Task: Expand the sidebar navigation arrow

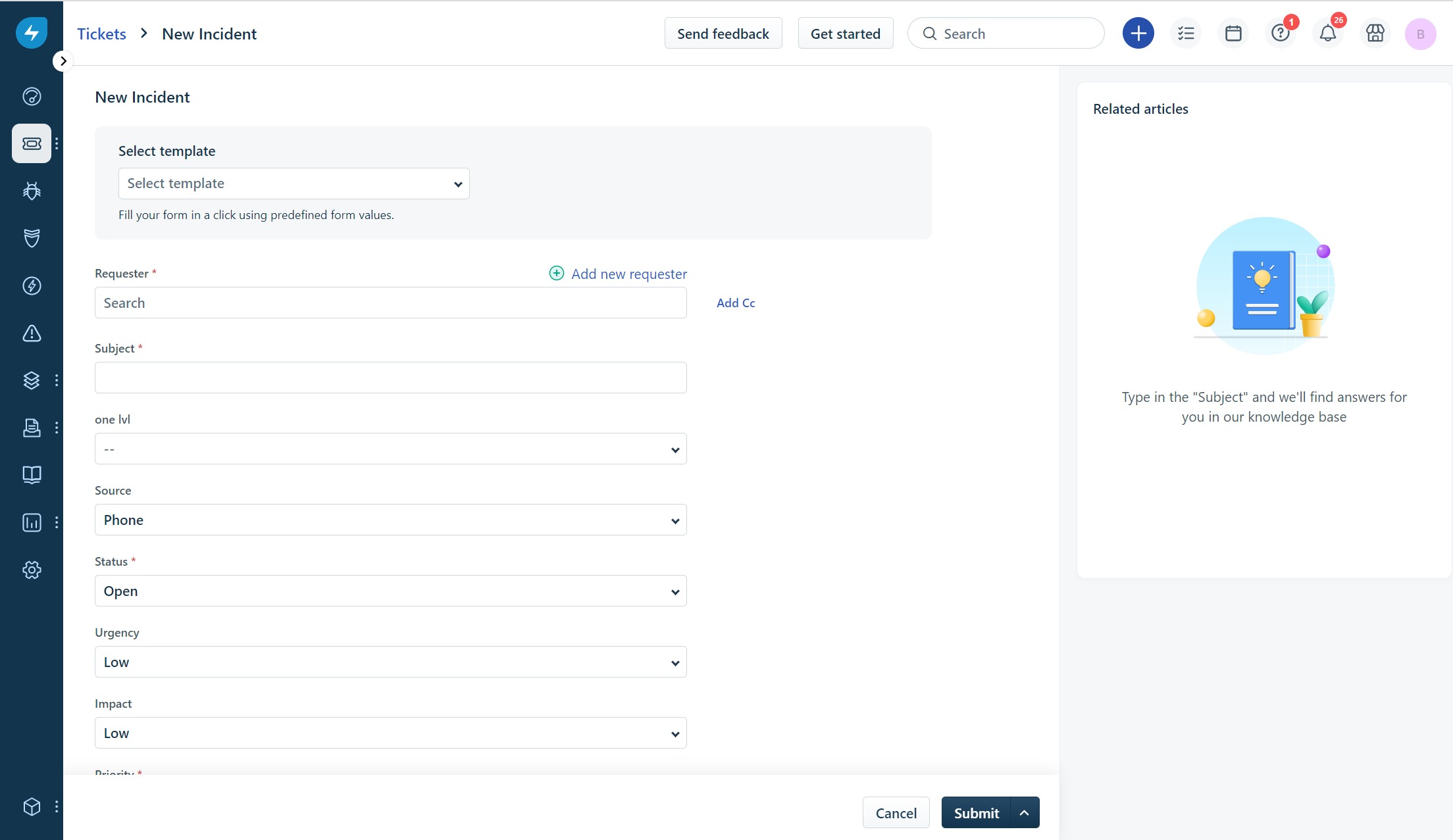Action: click(x=63, y=61)
